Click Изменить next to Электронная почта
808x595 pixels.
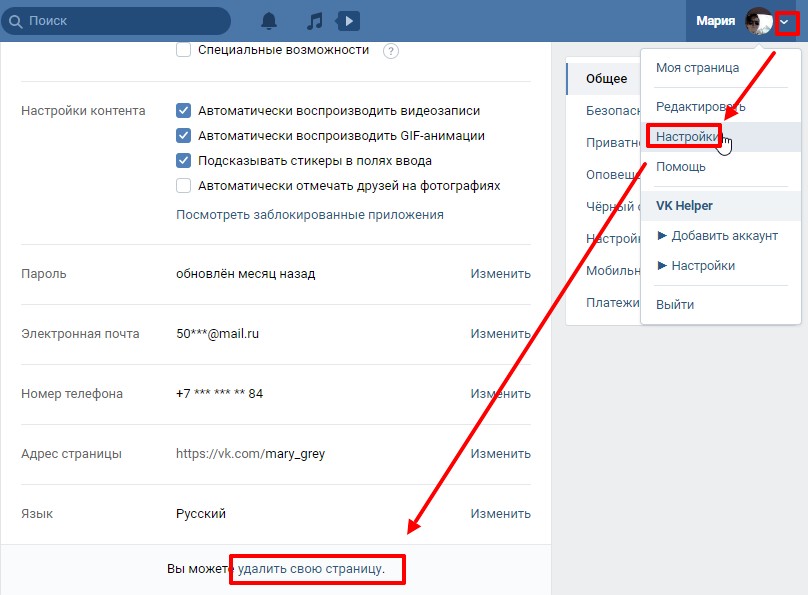tap(500, 334)
